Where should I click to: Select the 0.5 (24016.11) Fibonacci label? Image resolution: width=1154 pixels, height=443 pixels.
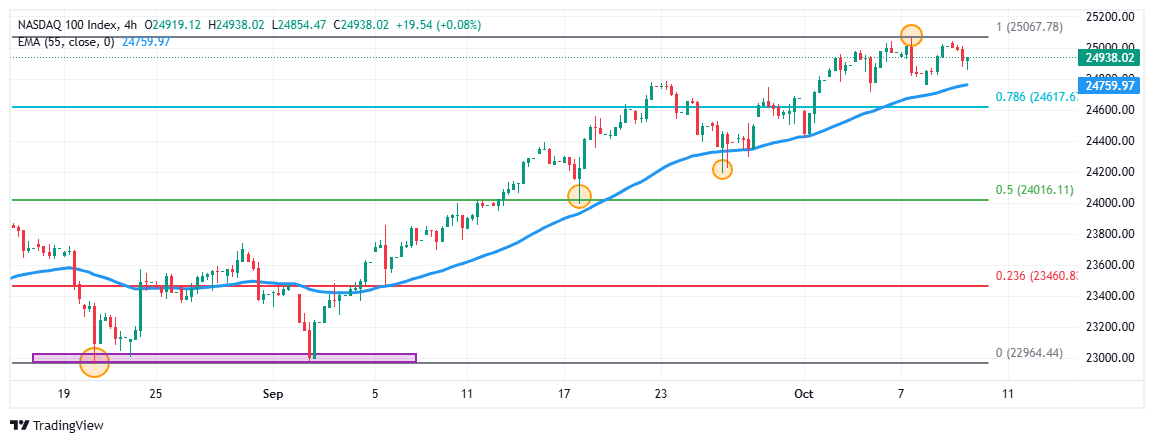point(1034,190)
